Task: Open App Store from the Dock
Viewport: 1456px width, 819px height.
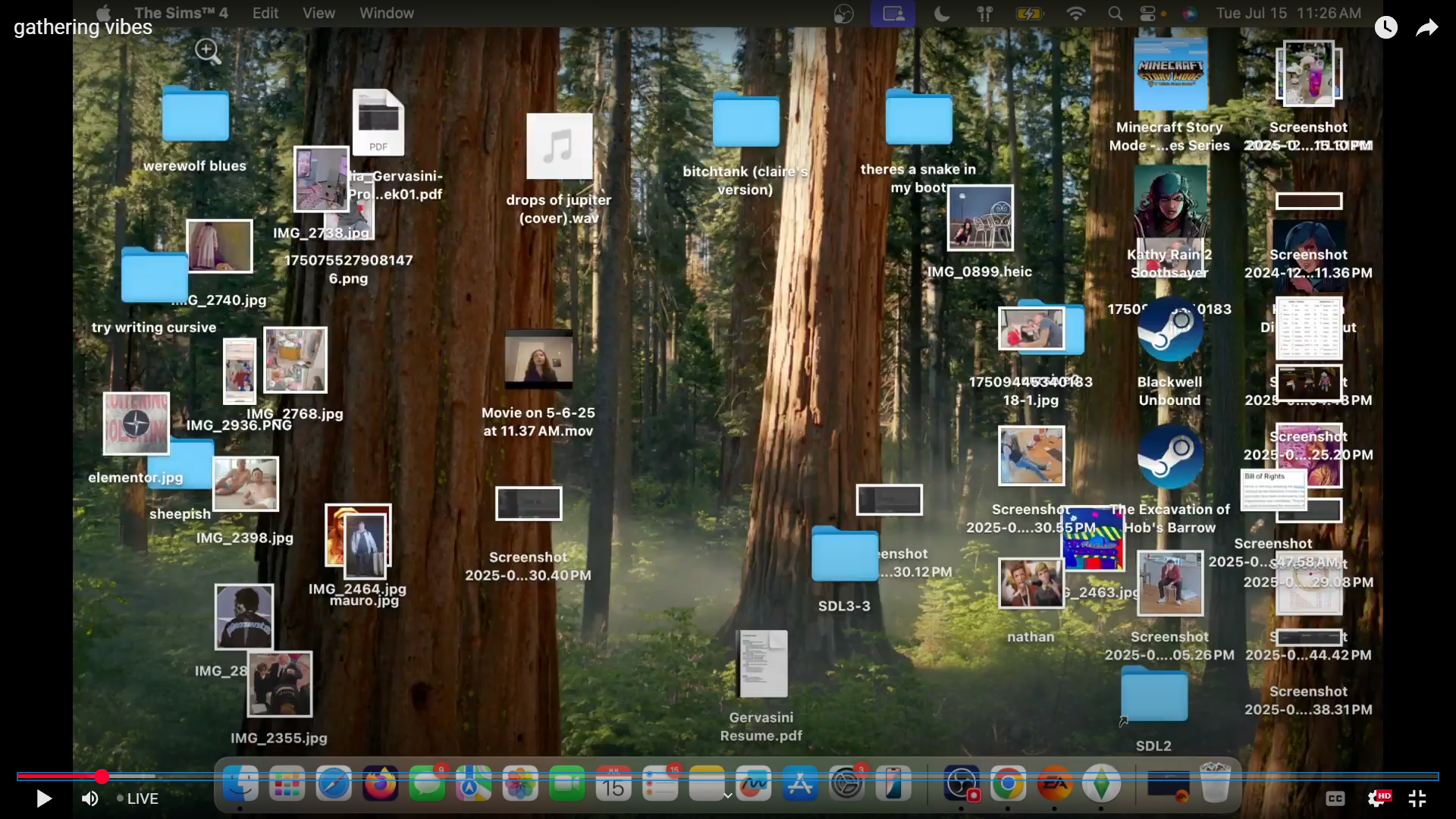Action: (x=800, y=784)
